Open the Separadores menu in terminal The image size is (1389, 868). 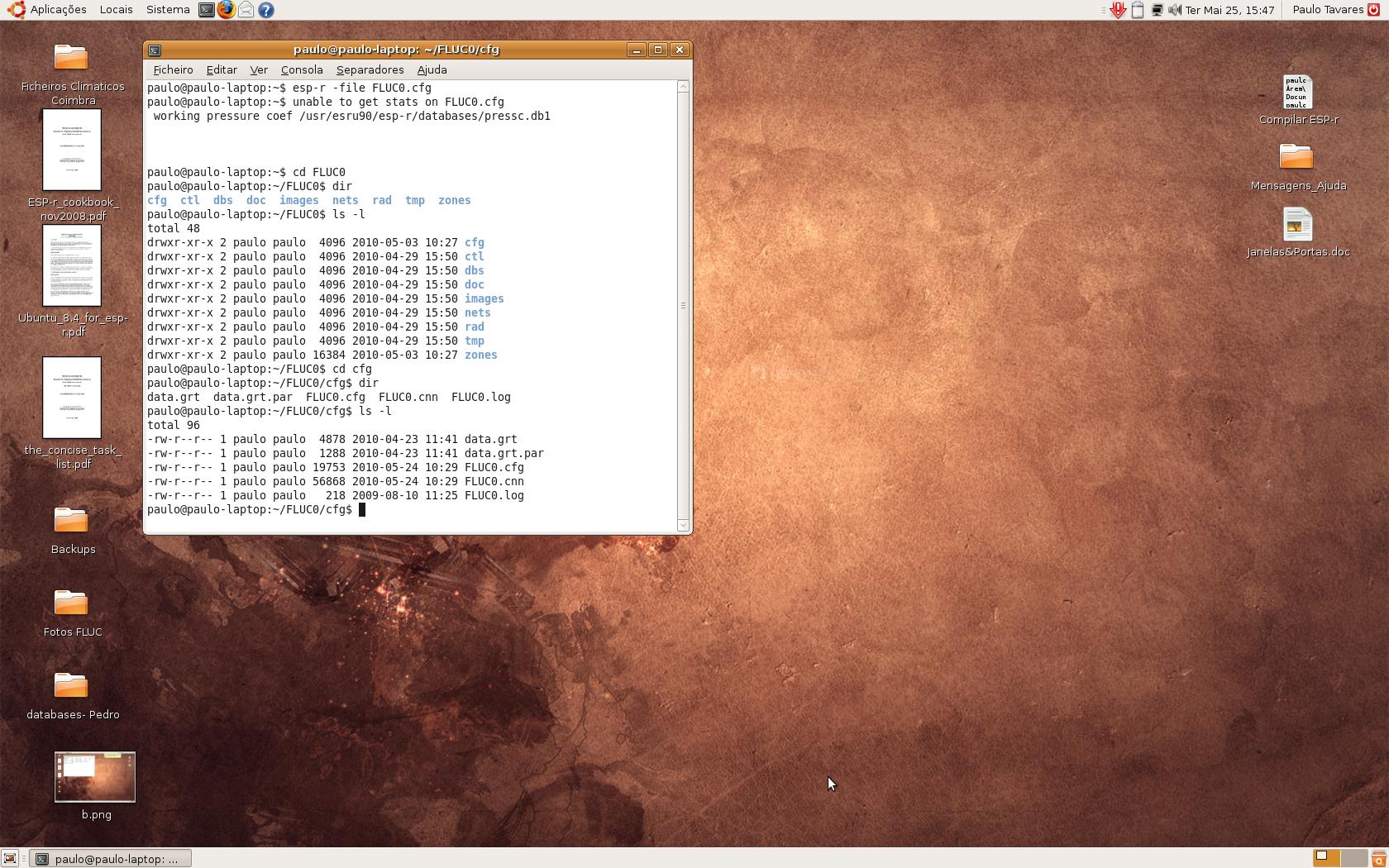(x=370, y=70)
